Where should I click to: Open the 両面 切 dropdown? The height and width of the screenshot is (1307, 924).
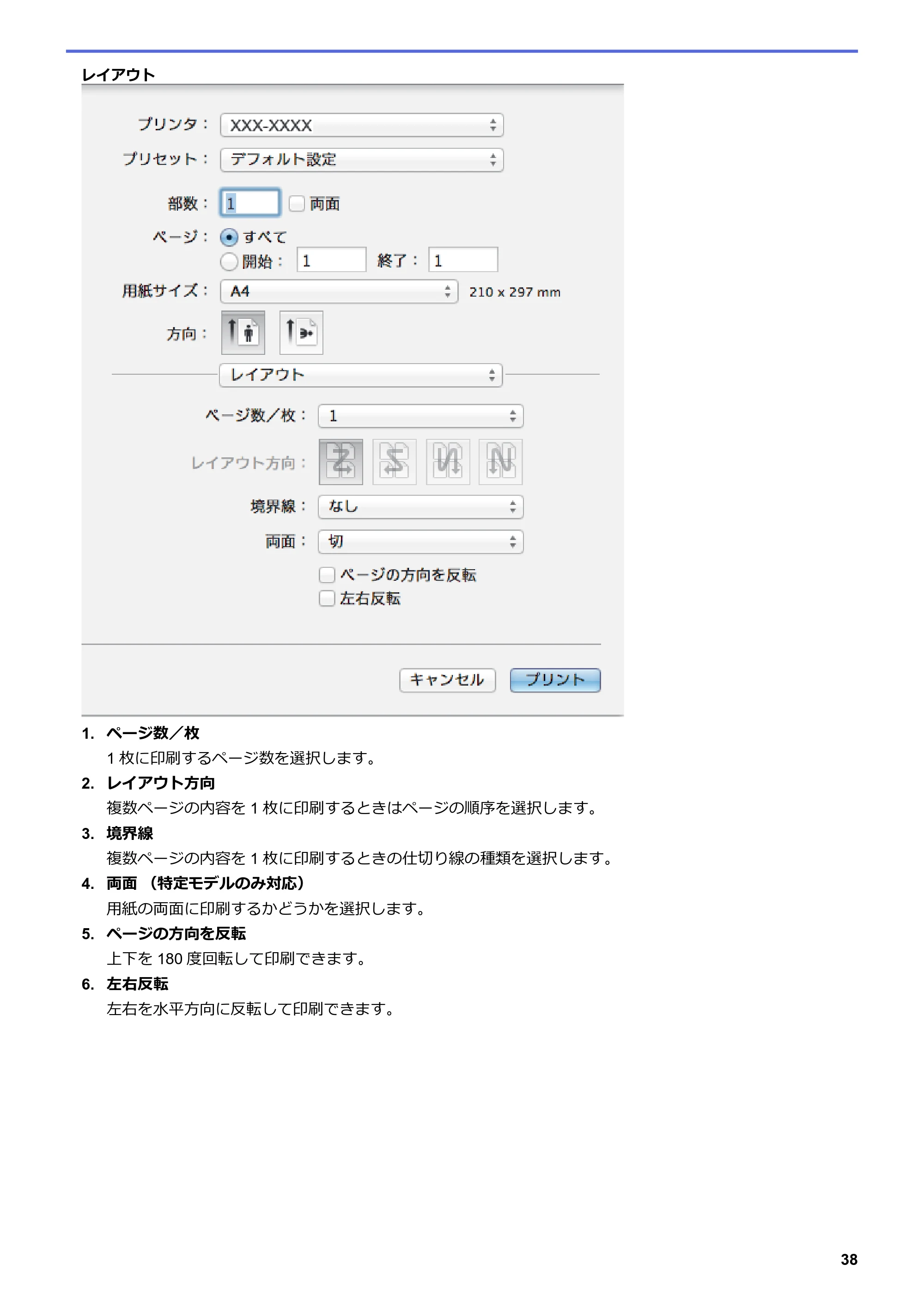(421, 542)
